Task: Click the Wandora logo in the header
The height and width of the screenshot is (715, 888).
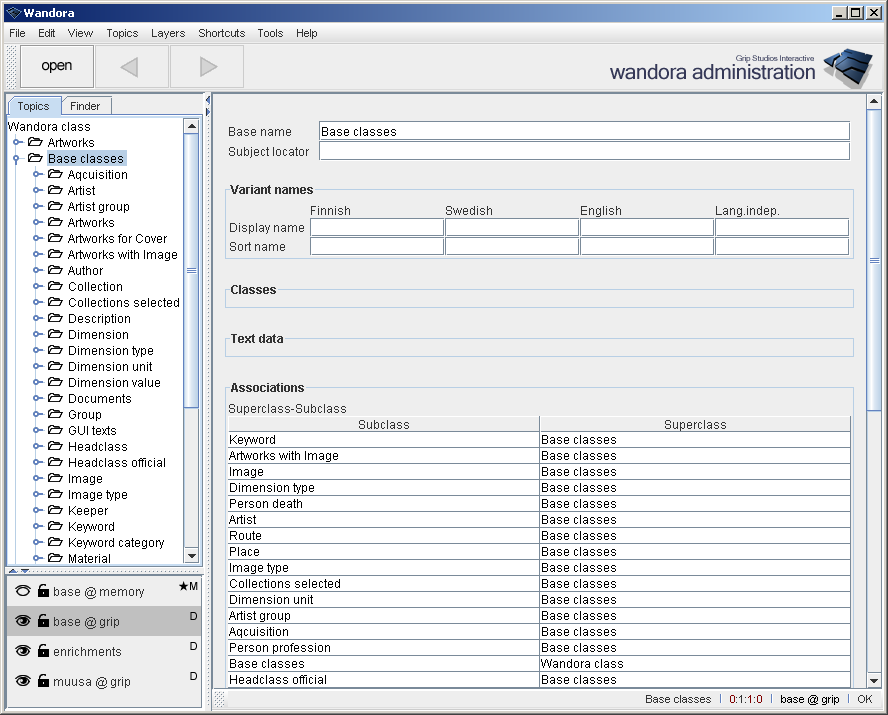Action: (x=848, y=68)
